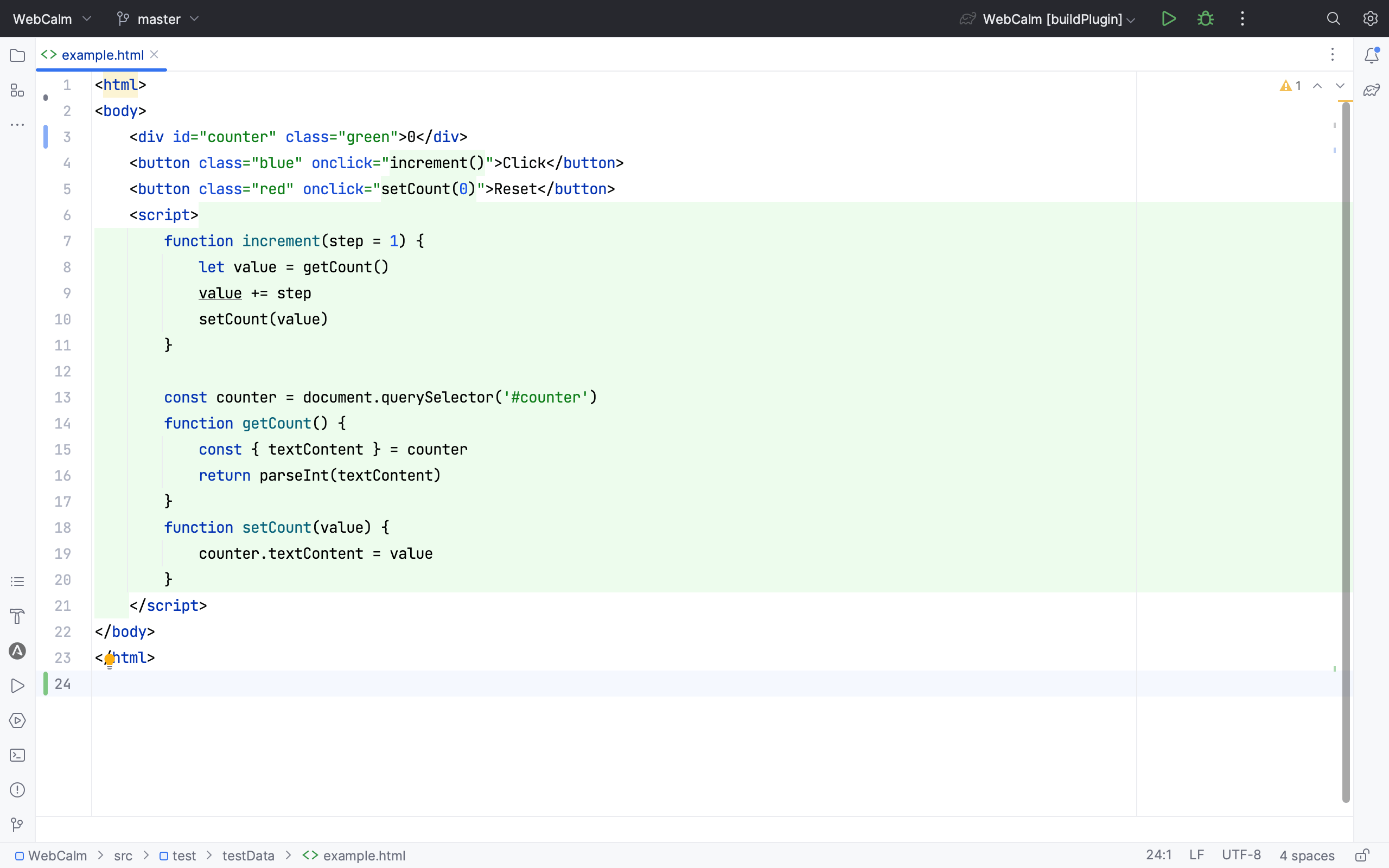Open the Project tool window

pos(17,55)
